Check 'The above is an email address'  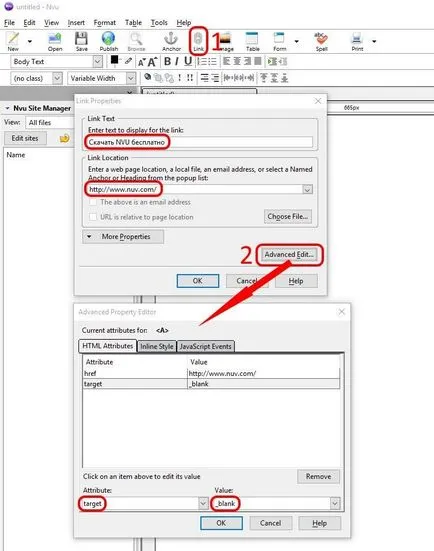coord(93,202)
